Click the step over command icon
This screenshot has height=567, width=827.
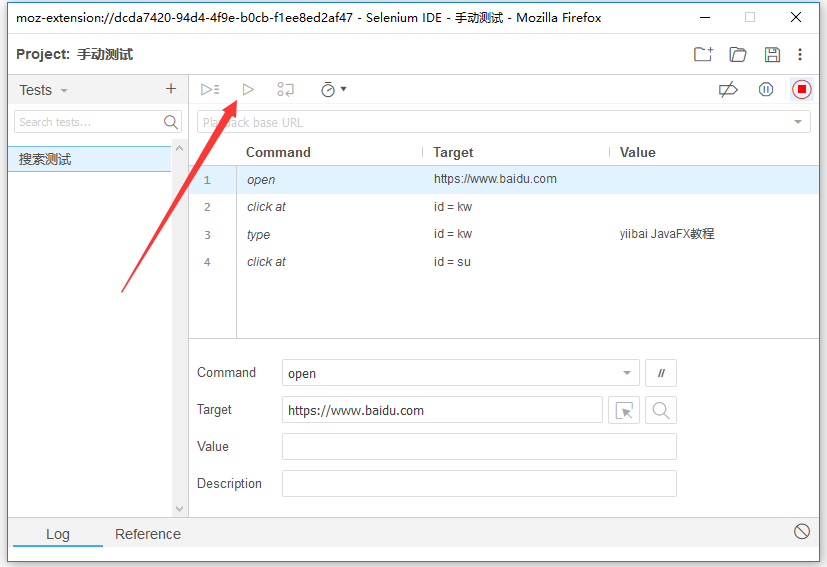pyautogui.click(x=286, y=90)
